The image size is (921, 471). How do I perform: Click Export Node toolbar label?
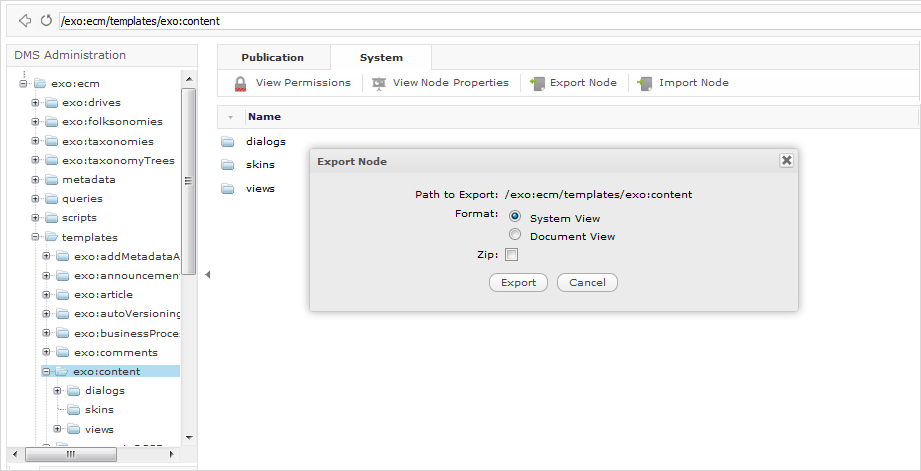[x=583, y=83]
